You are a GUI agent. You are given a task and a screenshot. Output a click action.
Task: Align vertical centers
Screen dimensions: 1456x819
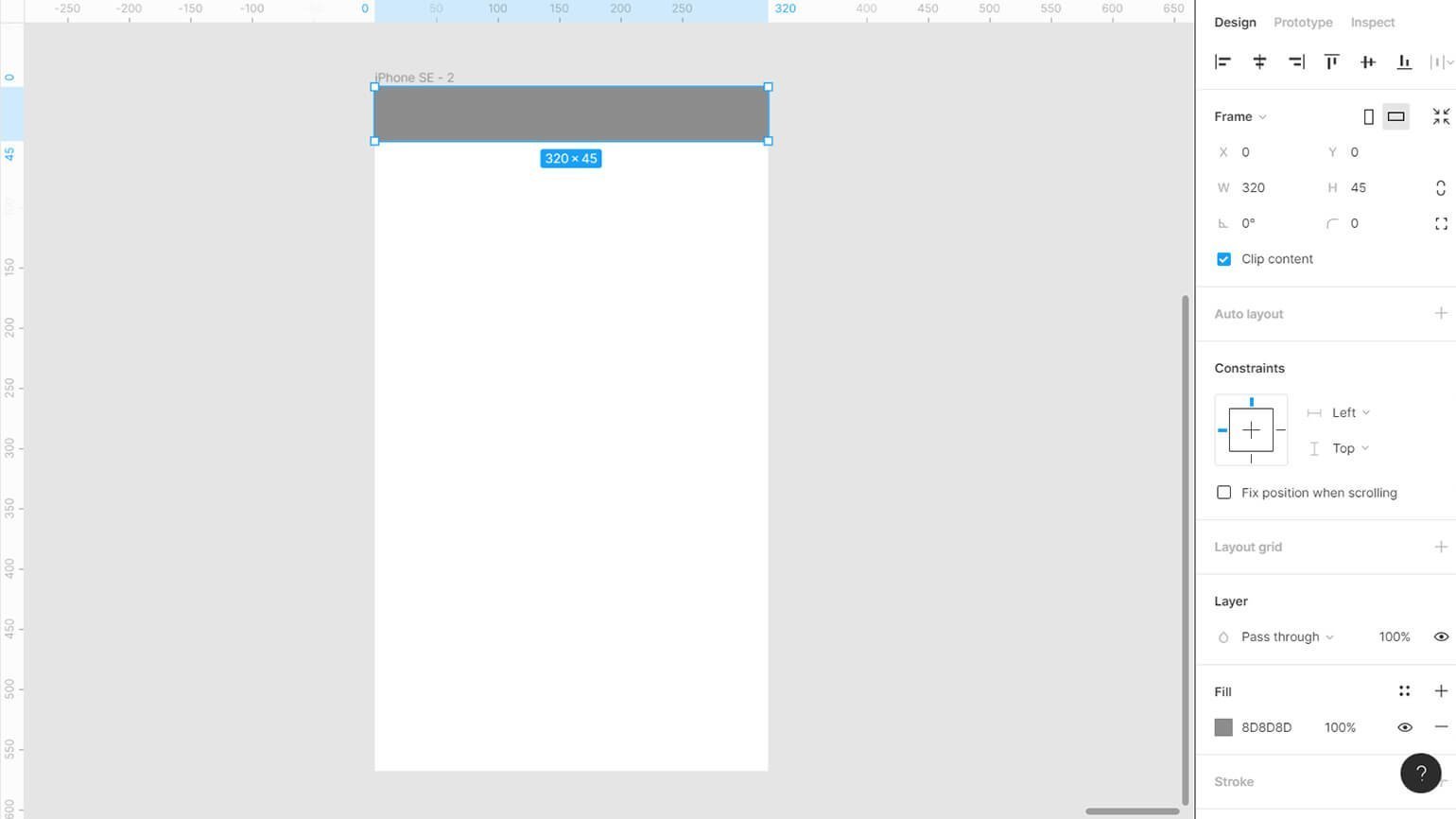1368,62
